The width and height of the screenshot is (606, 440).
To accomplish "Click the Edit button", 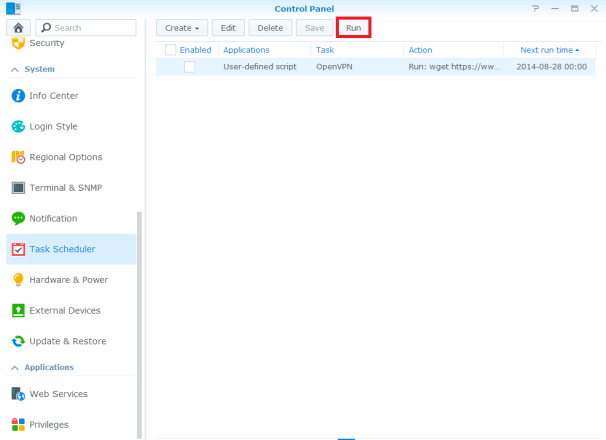I will tap(228, 28).
